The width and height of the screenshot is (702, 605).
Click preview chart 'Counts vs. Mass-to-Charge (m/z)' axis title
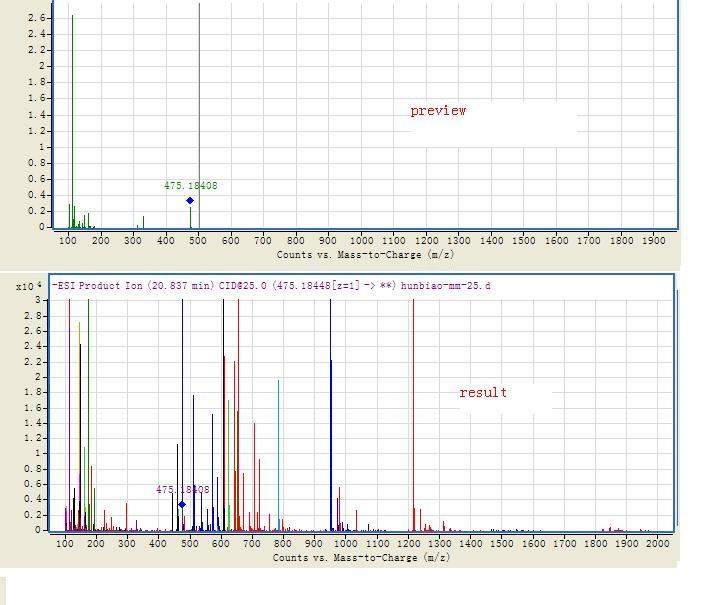click(365, 255)
